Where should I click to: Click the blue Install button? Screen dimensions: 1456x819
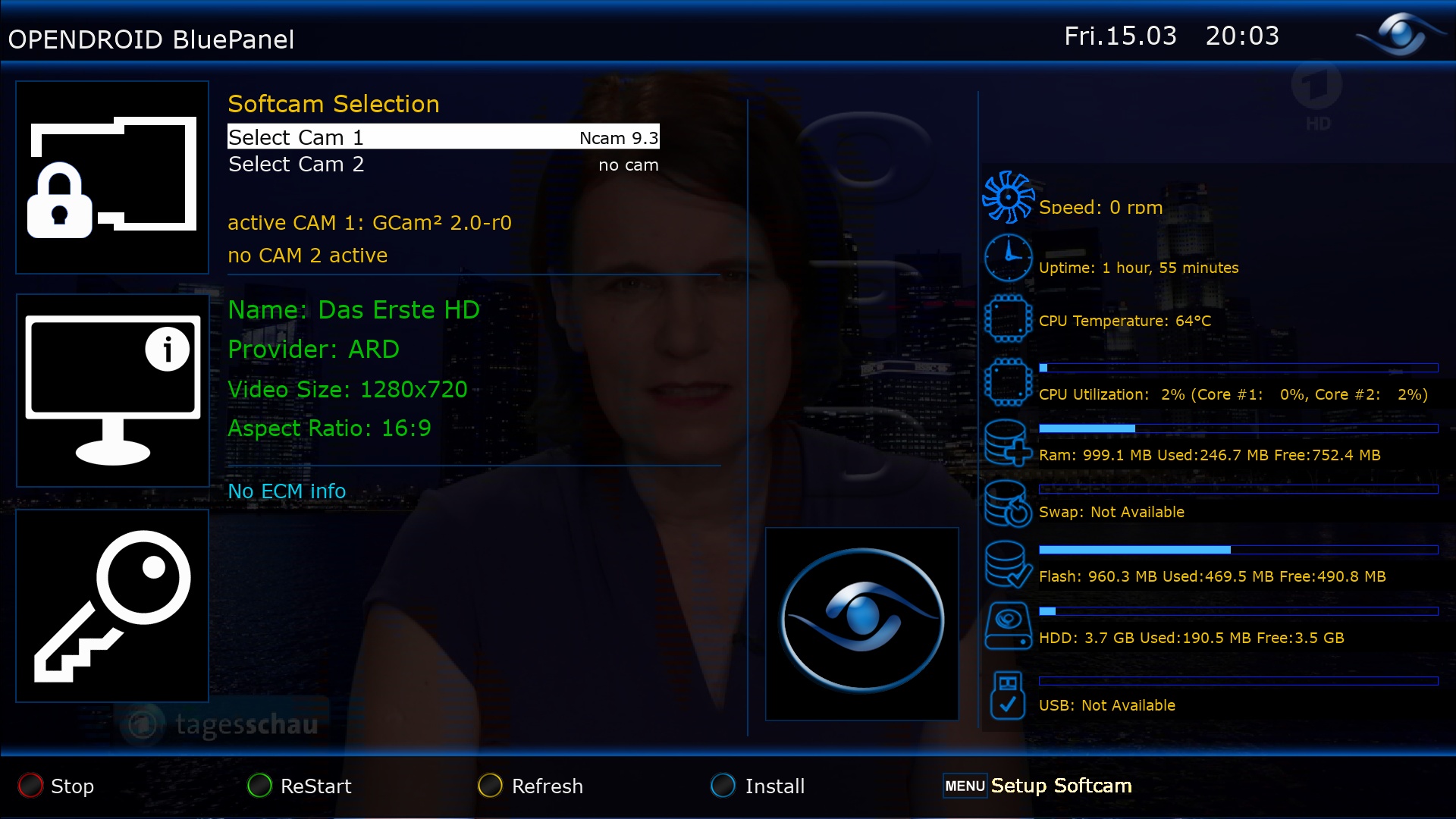[758, 786]
